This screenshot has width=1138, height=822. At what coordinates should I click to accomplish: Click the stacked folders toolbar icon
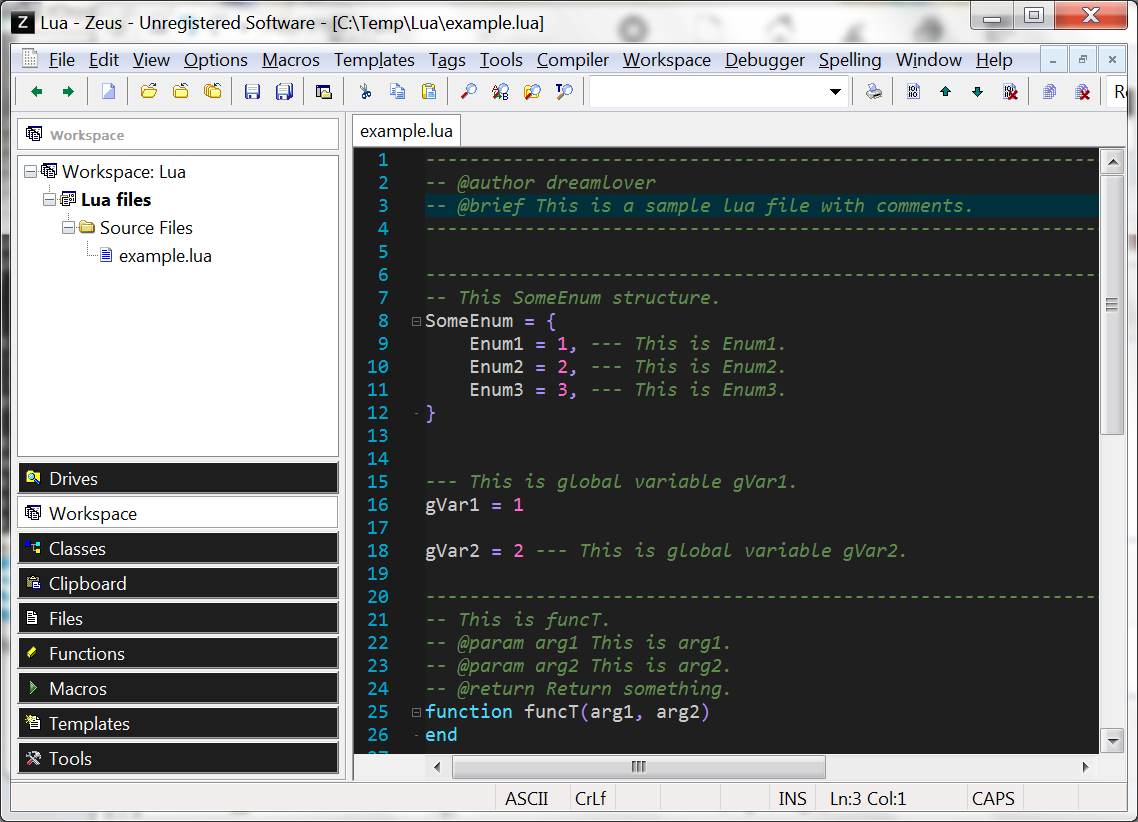(213, 91)
